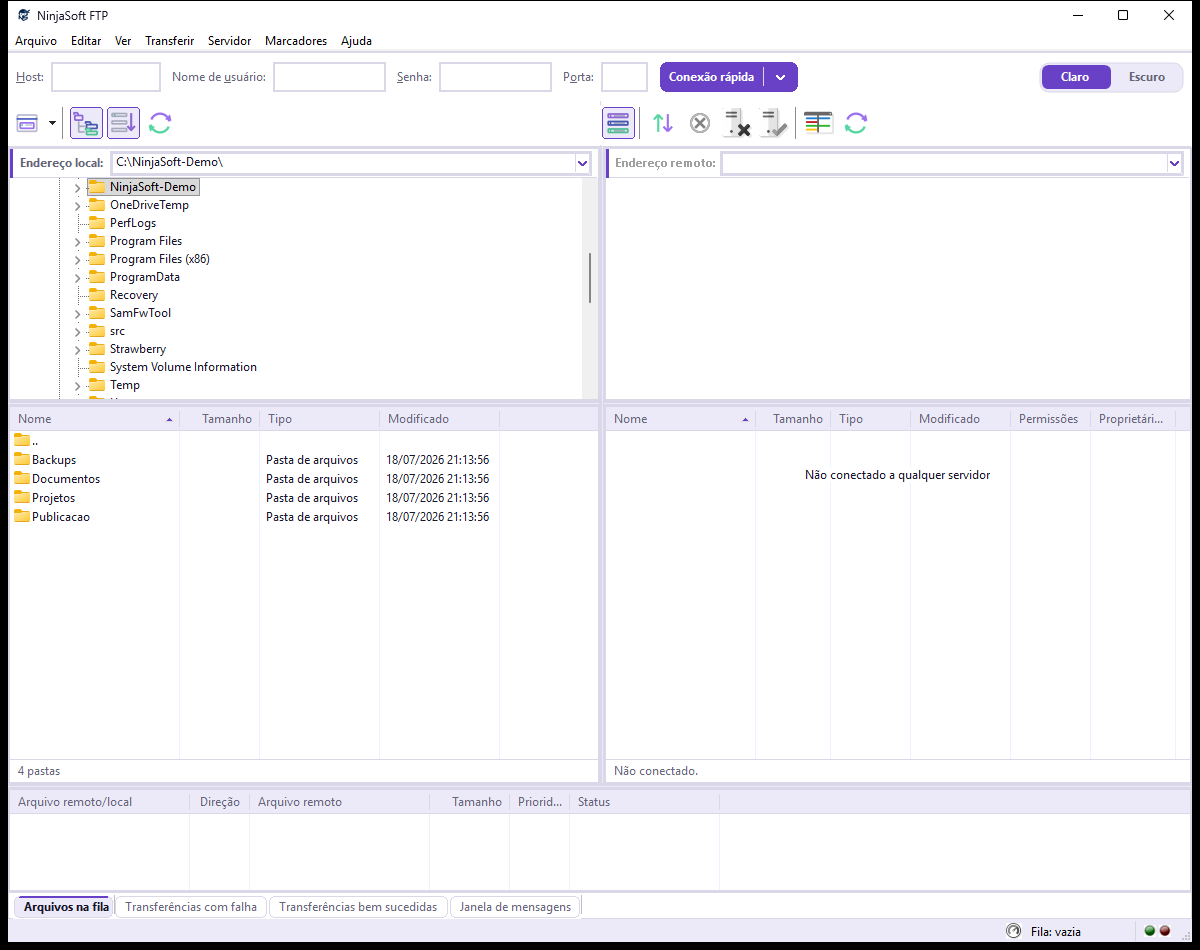Expand the NinjaSoft-Demo tree node
This screenshot has width=1200, height=950.
(77, 188)
